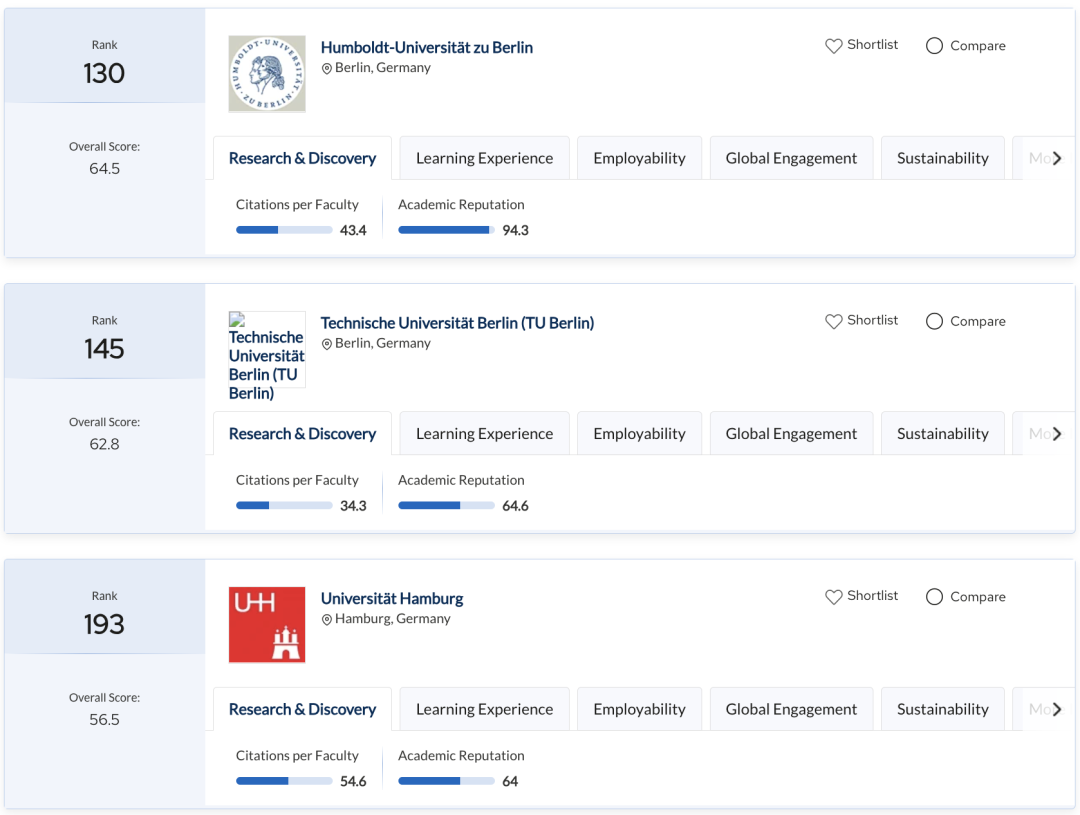Click the location pin beside Hamburg, Germany
1080x815 pixels.
click(327, 620)
